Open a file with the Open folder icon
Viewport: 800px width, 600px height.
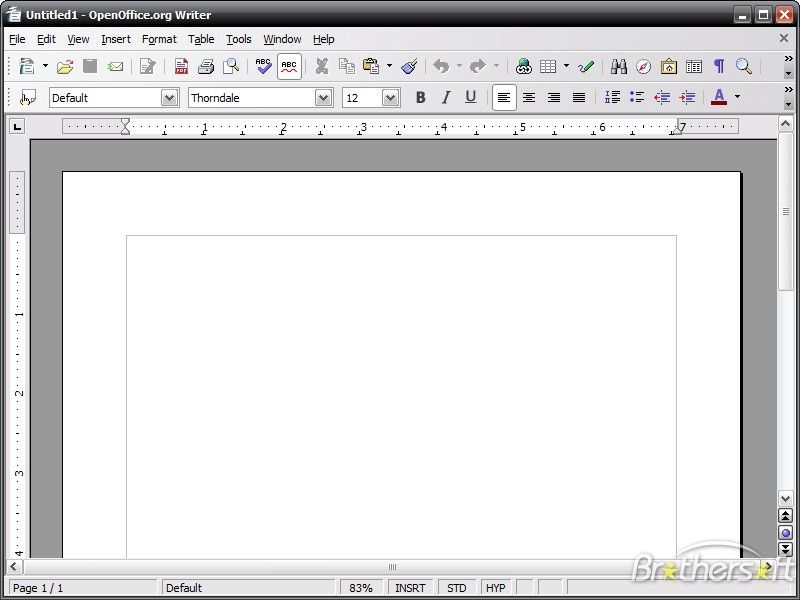coord(65,66)
